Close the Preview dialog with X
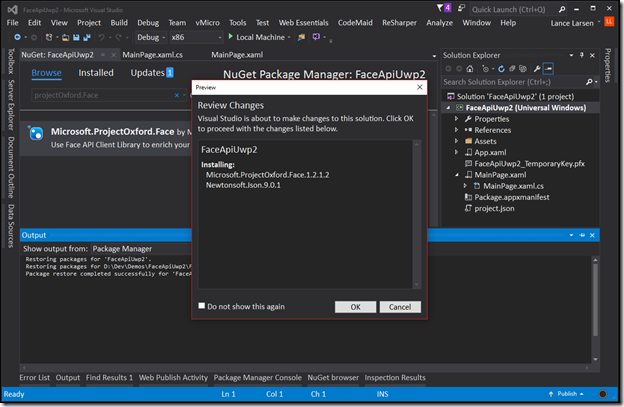This screenshot has height=407, width=624. [x=419, y=87]
